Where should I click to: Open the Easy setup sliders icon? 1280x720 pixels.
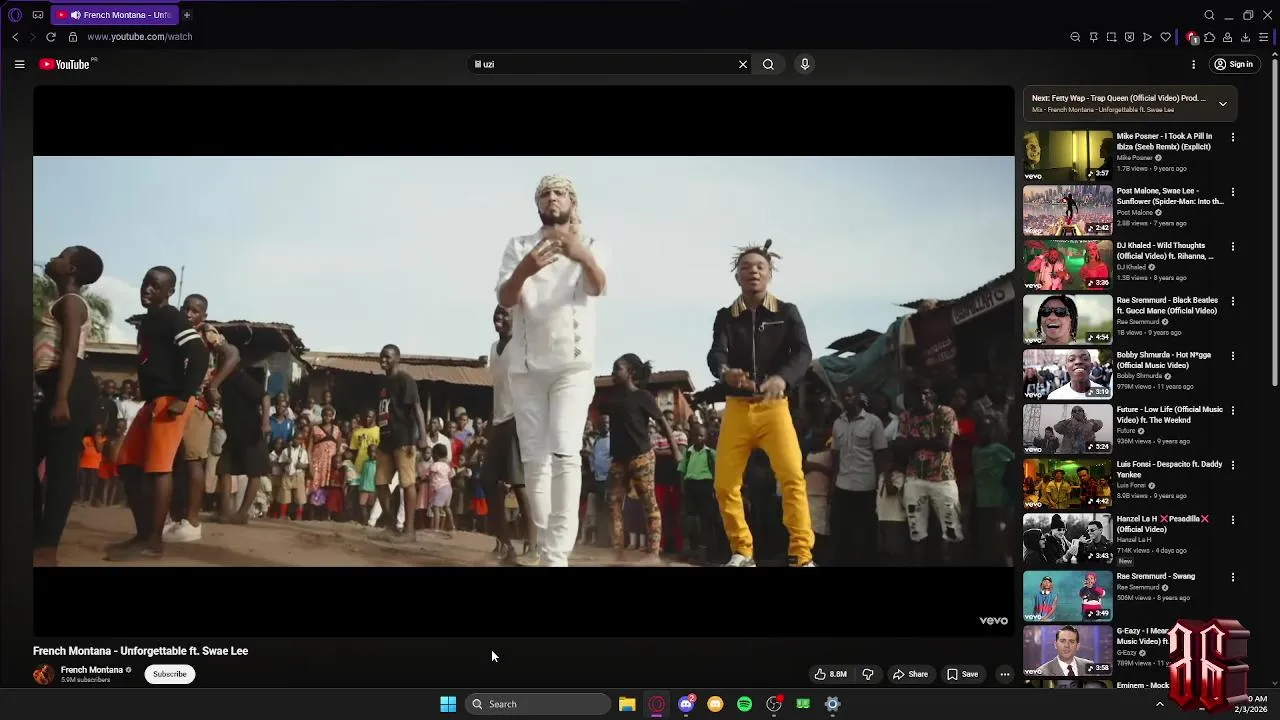(x=1263, y=37)
